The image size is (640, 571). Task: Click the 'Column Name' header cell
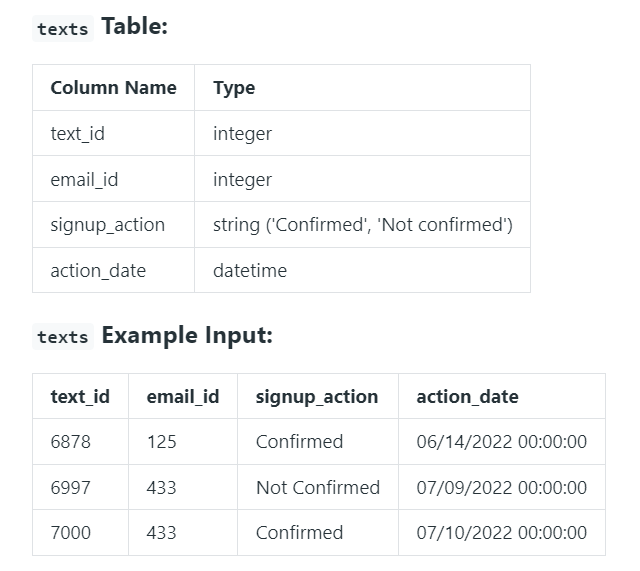113,88
